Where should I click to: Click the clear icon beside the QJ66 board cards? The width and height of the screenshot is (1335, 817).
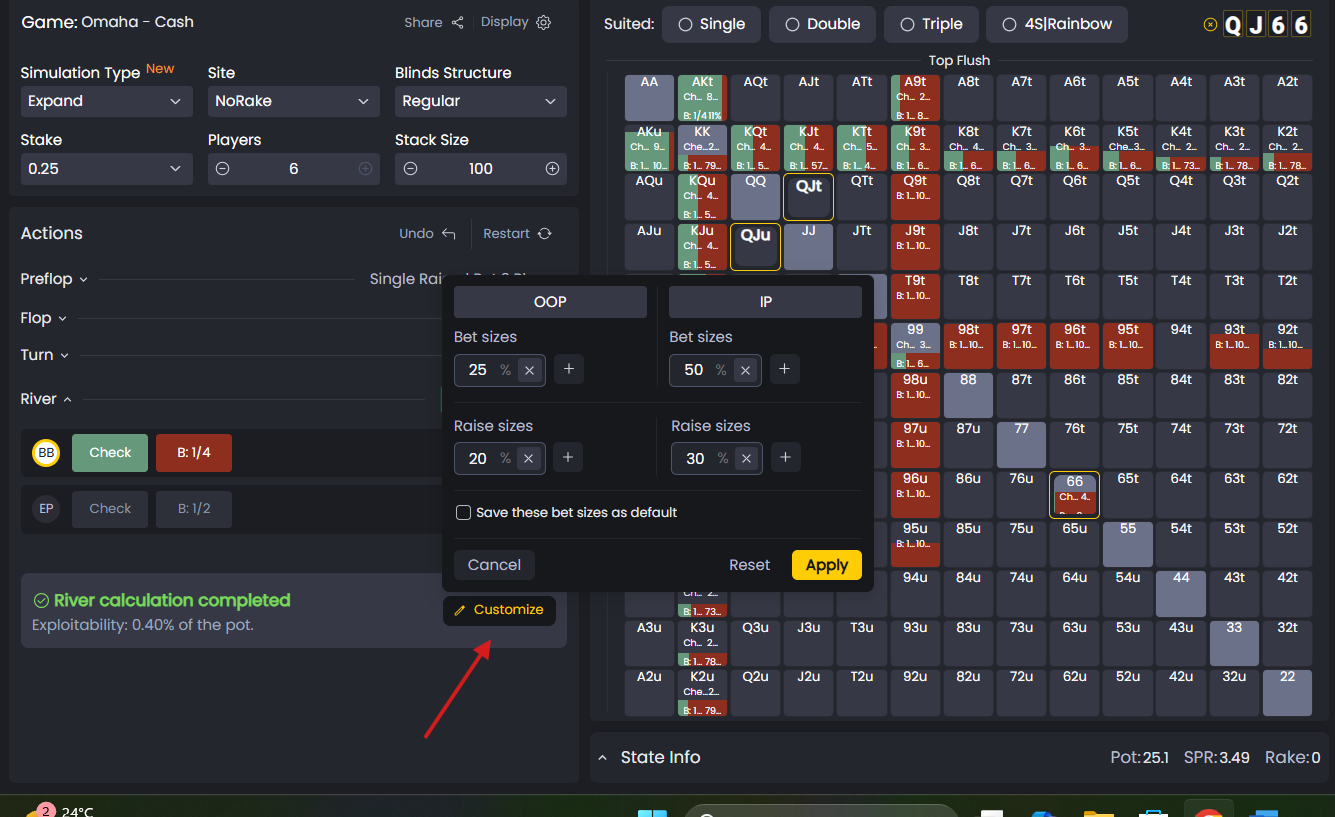(1210, 23)
